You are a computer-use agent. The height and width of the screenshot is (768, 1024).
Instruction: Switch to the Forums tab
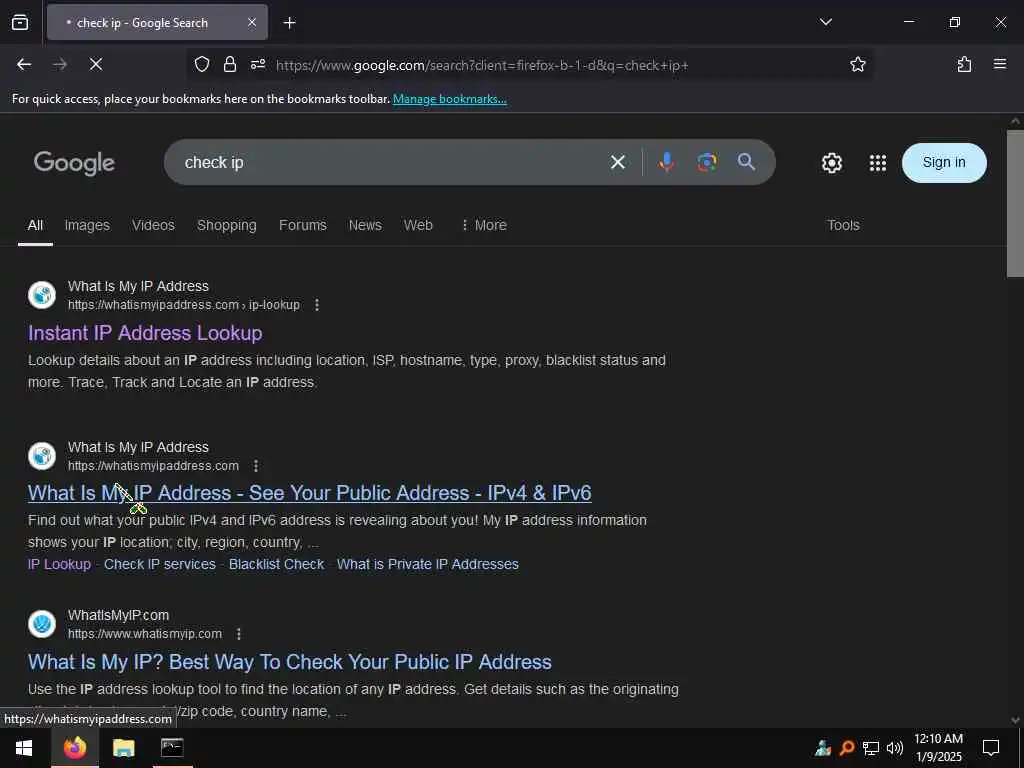coord(302,225)
